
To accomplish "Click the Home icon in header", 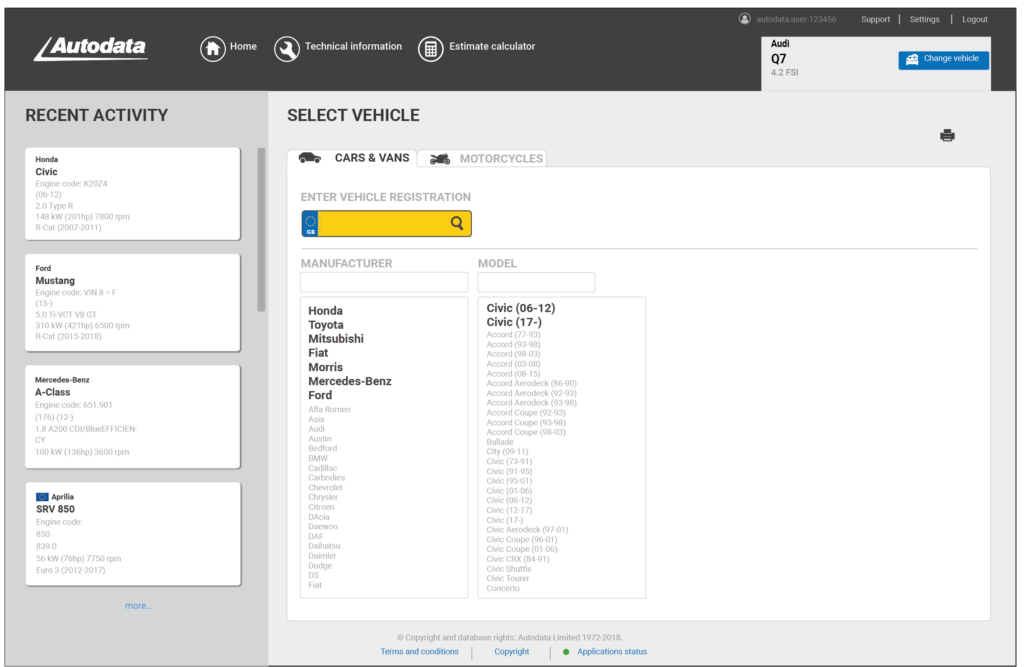I will coord(212,49).
